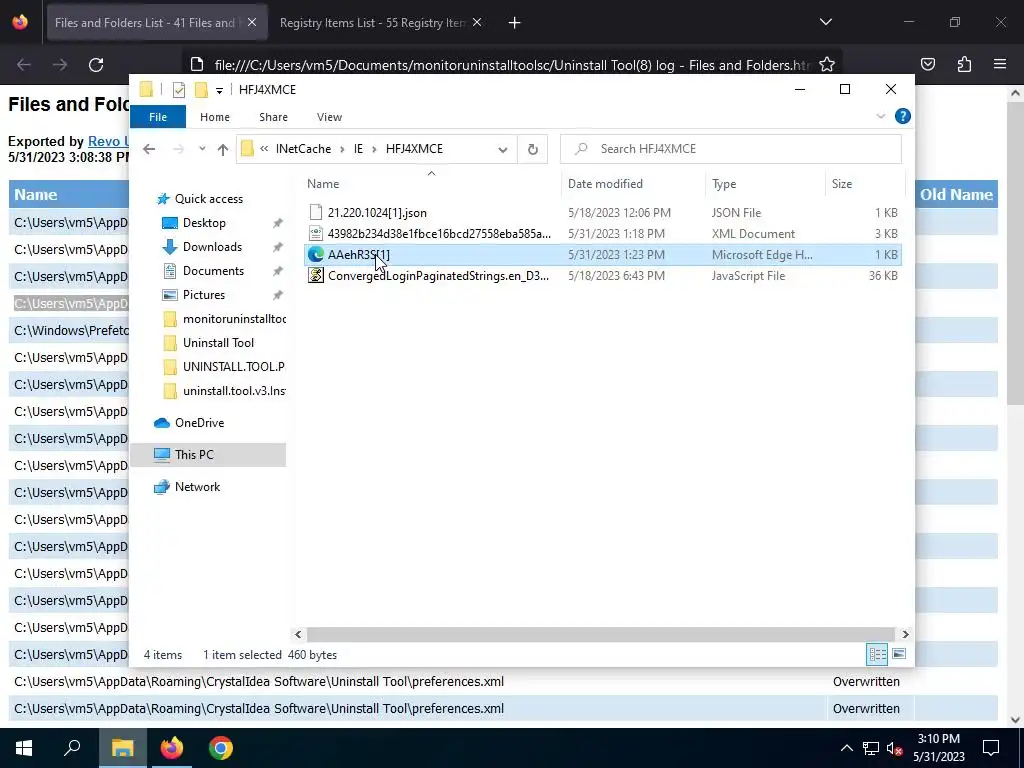Switch to Details view layout icon

coord(877,654)
